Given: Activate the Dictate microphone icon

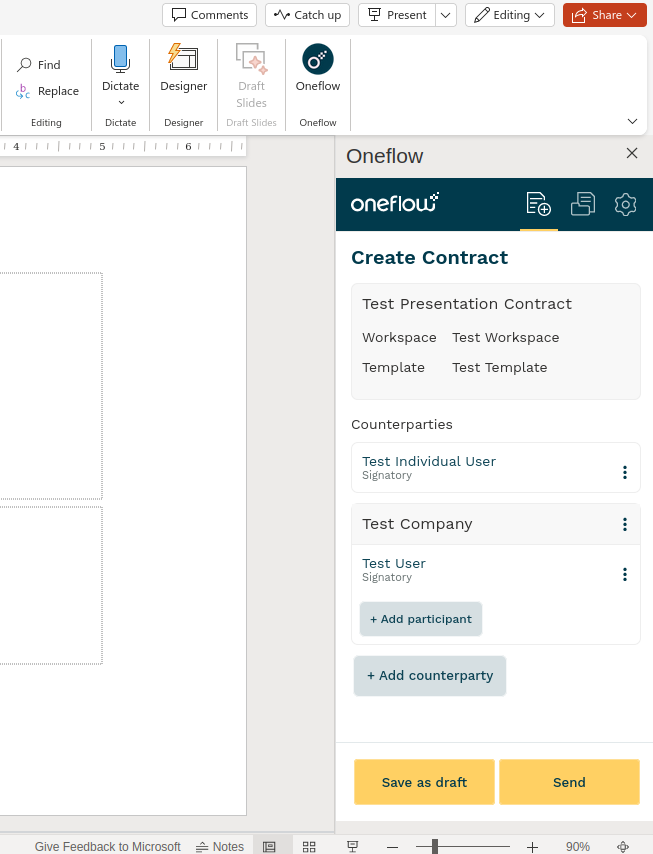Looking at the screenshot, I should click(120, 59).
